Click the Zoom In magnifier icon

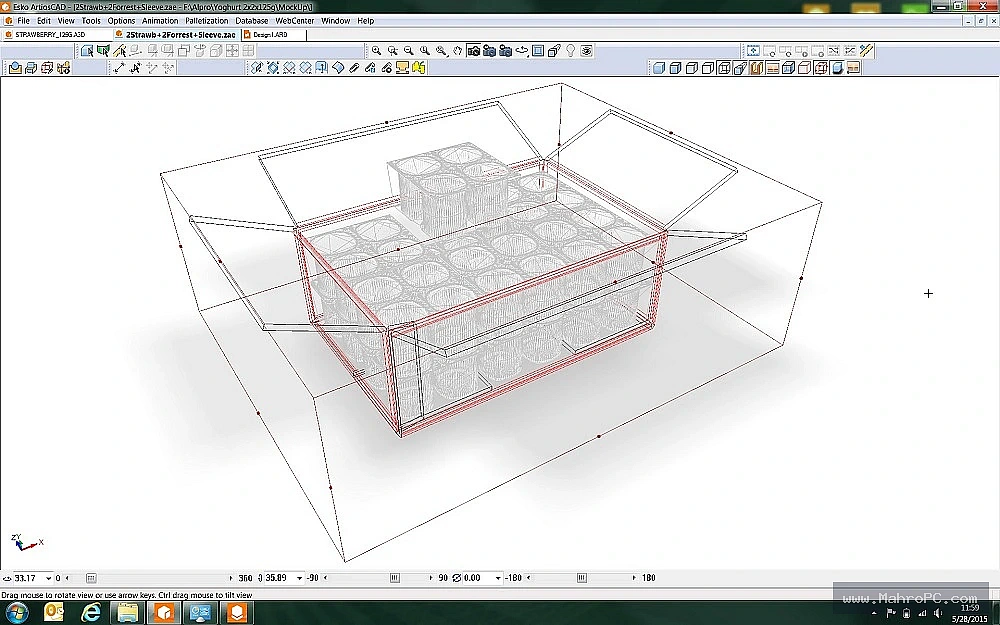point(376,50)
